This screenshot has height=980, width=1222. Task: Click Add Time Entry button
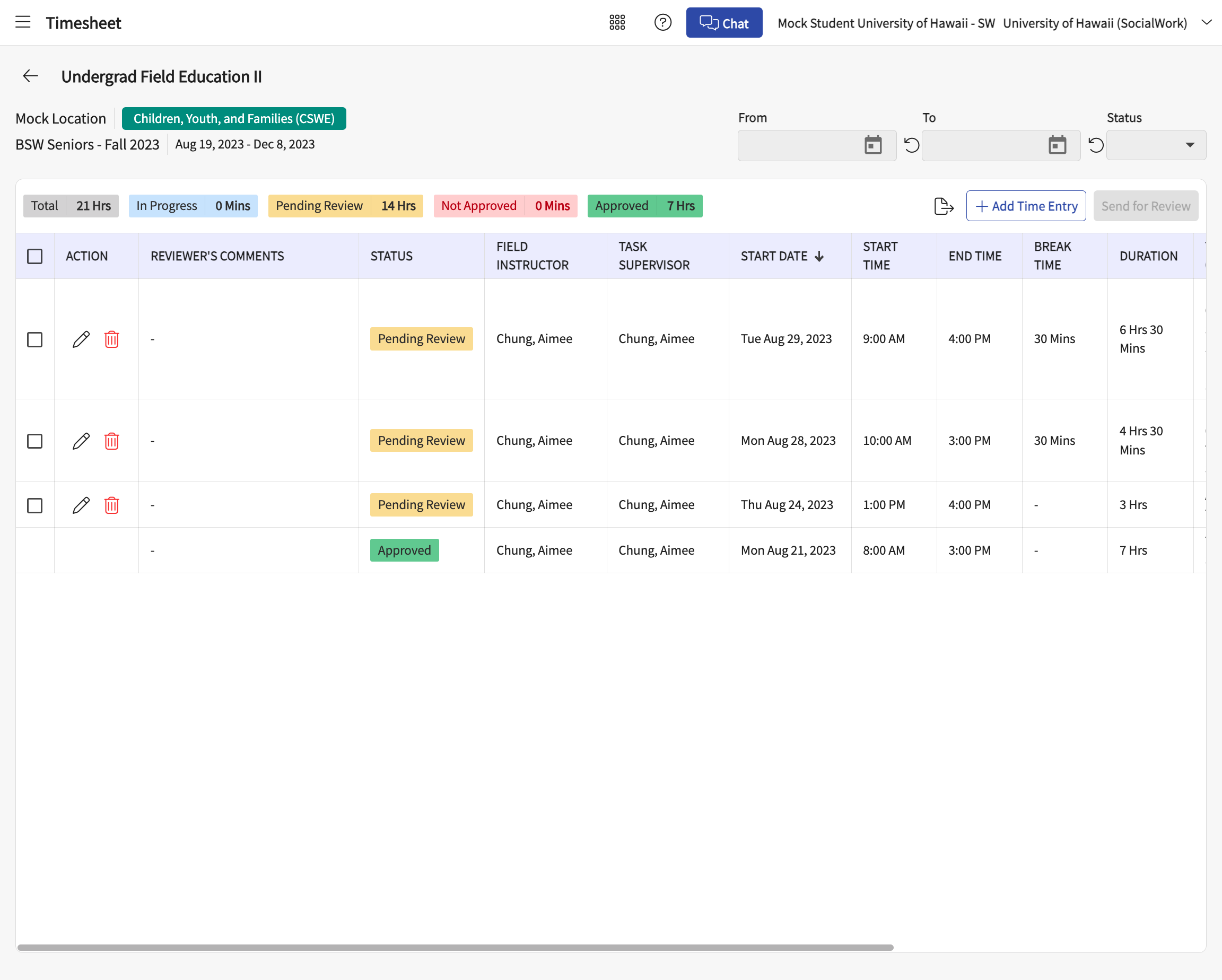1026,206
